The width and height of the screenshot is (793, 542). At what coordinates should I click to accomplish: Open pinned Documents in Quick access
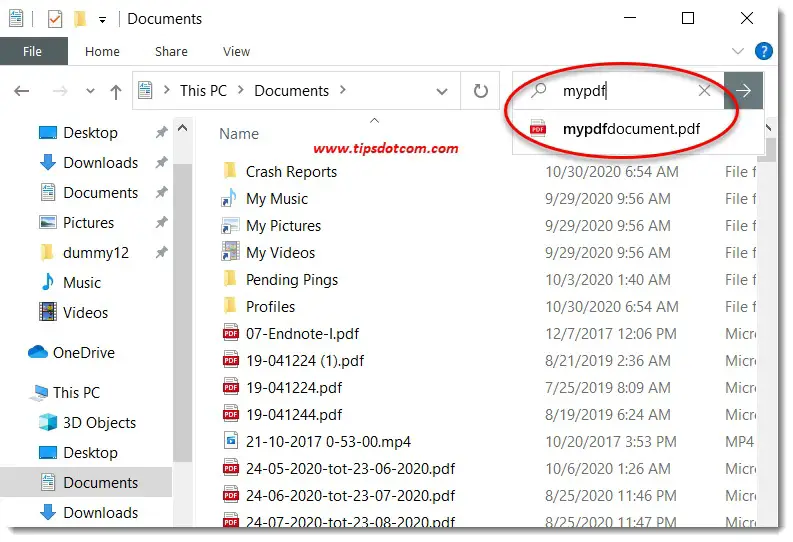click(100, 193)
